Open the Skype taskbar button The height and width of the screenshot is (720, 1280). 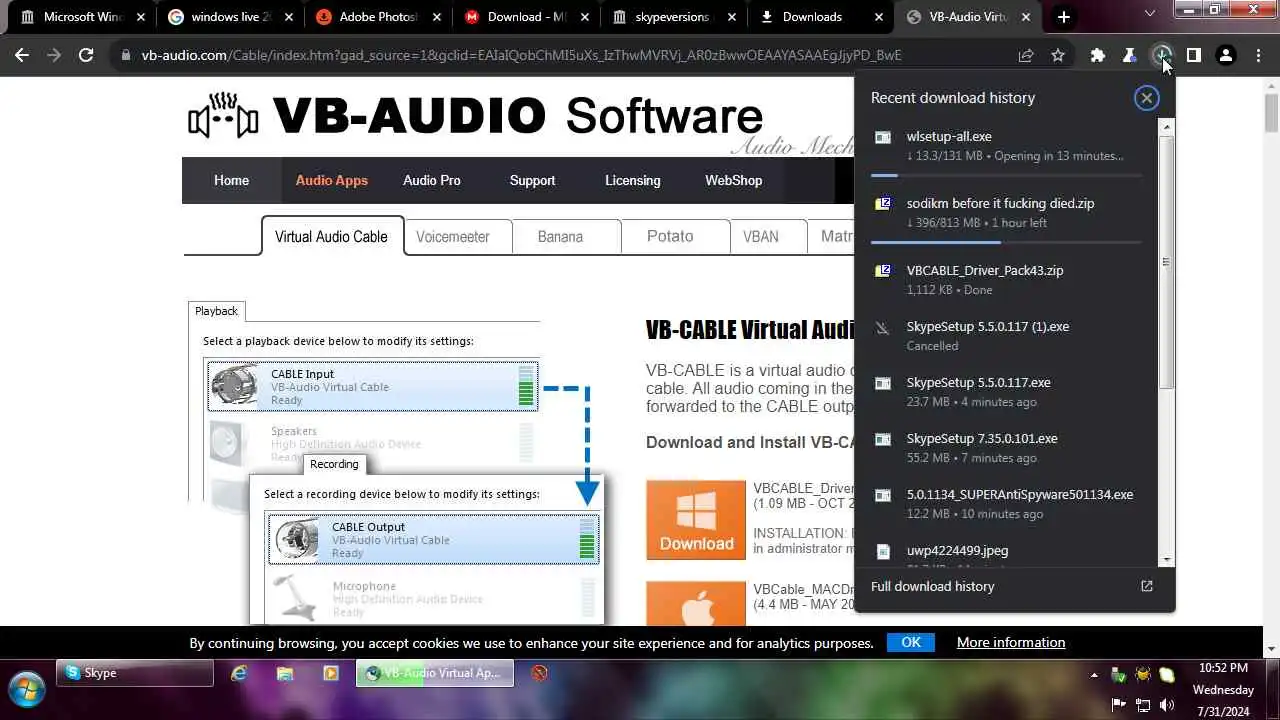135,673
